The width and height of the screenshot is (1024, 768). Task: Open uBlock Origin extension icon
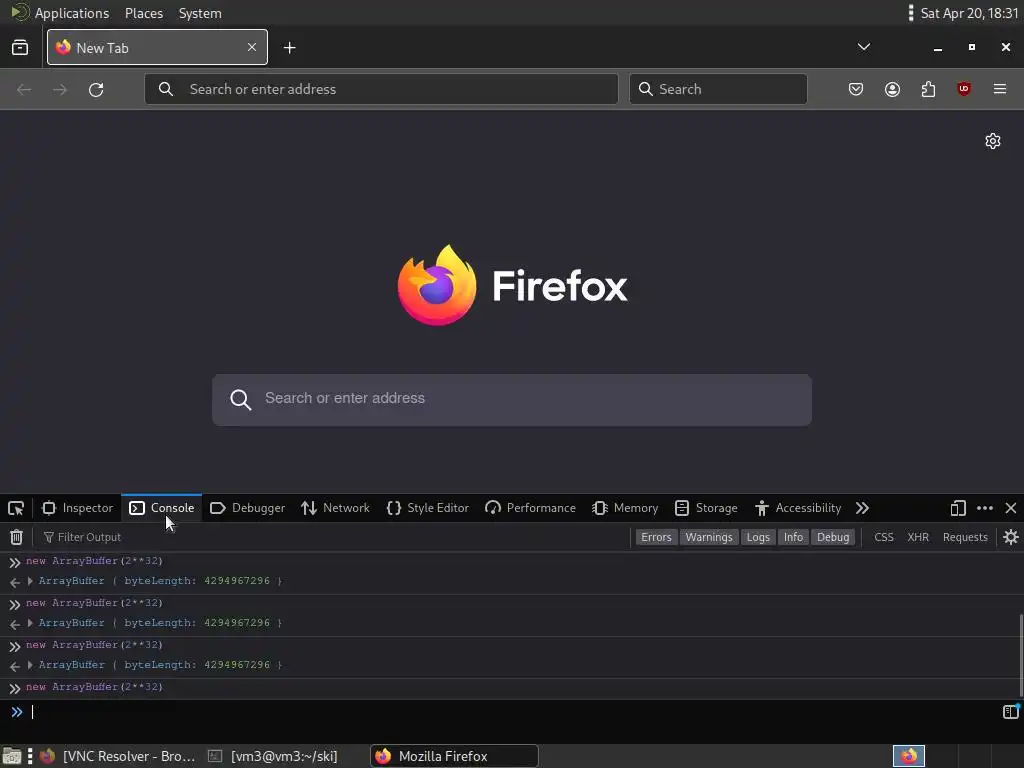(x=964, y=89)
